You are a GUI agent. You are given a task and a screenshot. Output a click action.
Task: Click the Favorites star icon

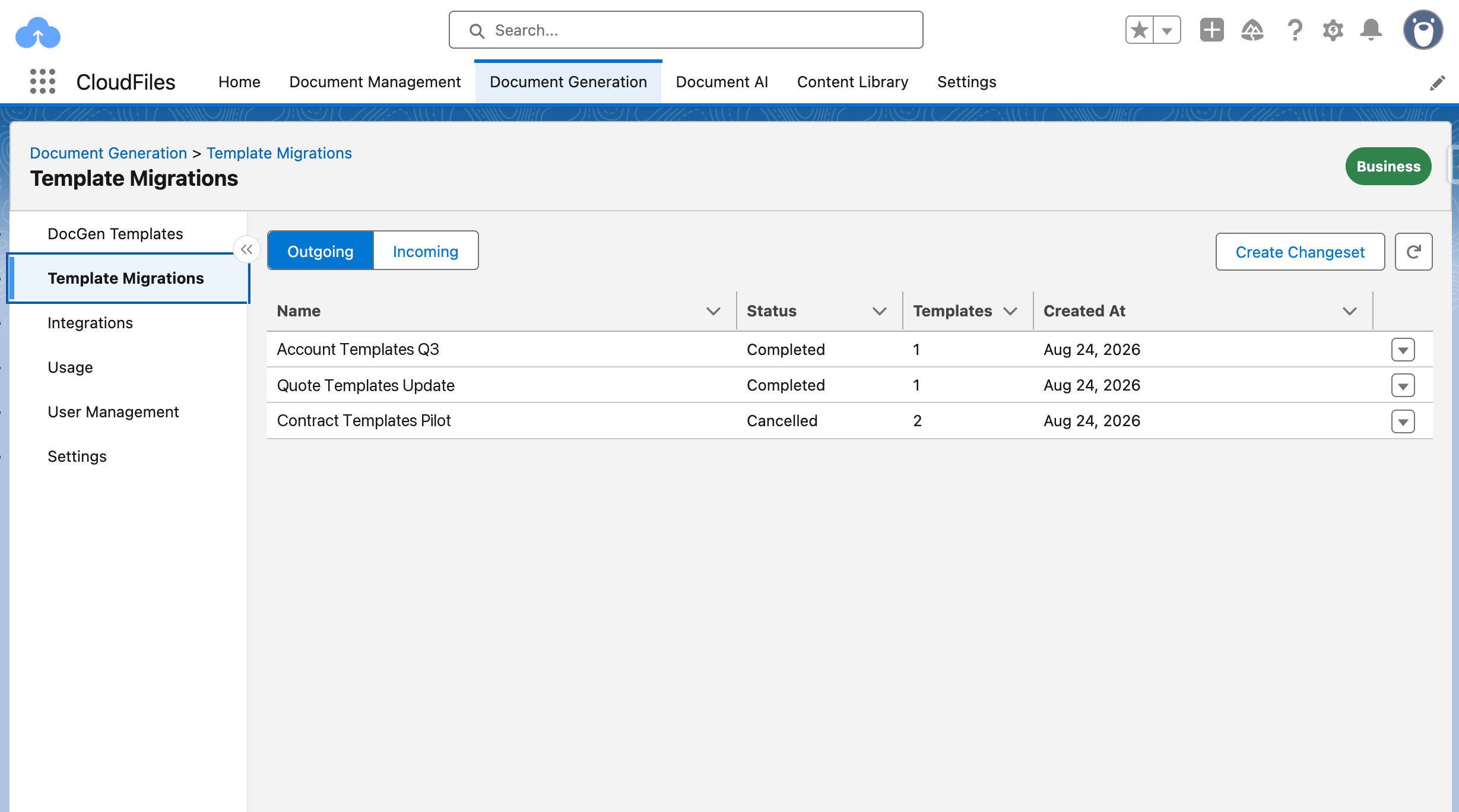1140,30
